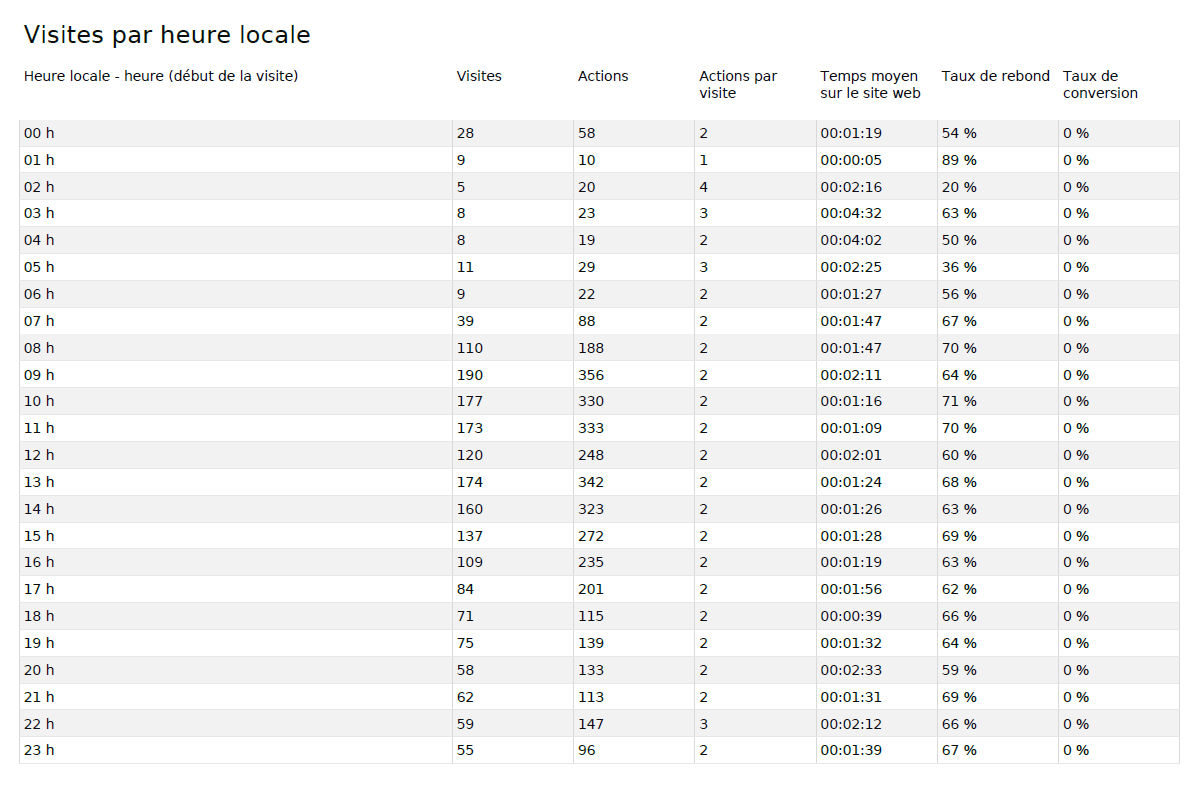The height and width of the screenshot is (788, 1200).
Task: Select actions value 248 in 12 h row
Action: 591,455
